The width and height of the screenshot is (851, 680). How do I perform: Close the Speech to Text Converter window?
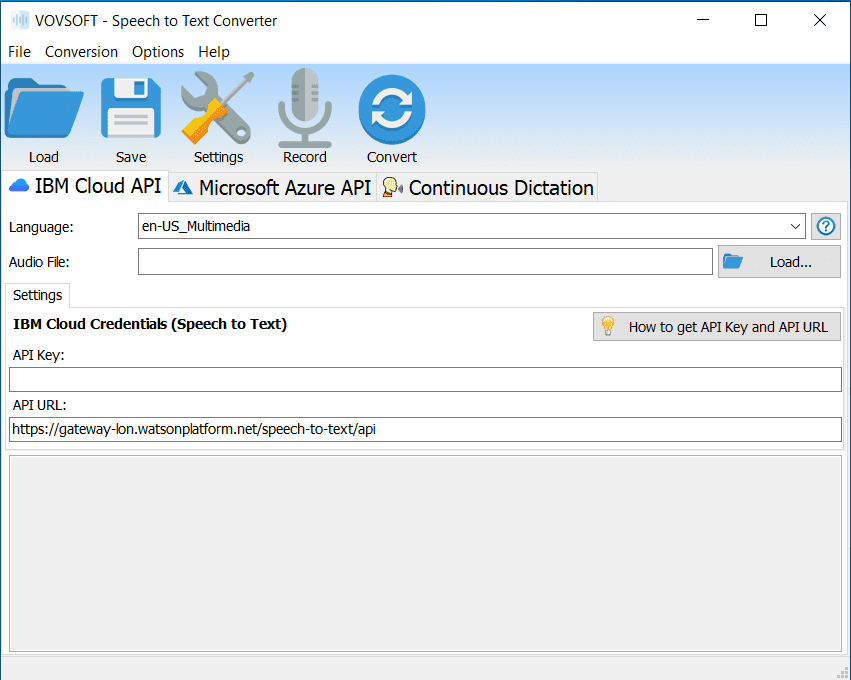[x=820, y=20]
